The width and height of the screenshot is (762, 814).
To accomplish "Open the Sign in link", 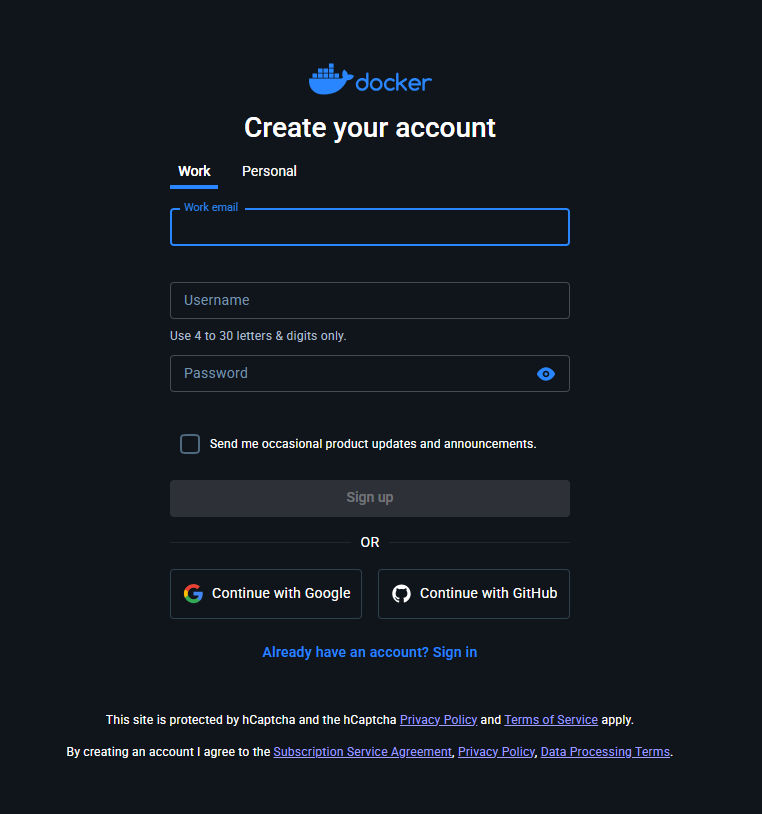I will coord(455,652).
